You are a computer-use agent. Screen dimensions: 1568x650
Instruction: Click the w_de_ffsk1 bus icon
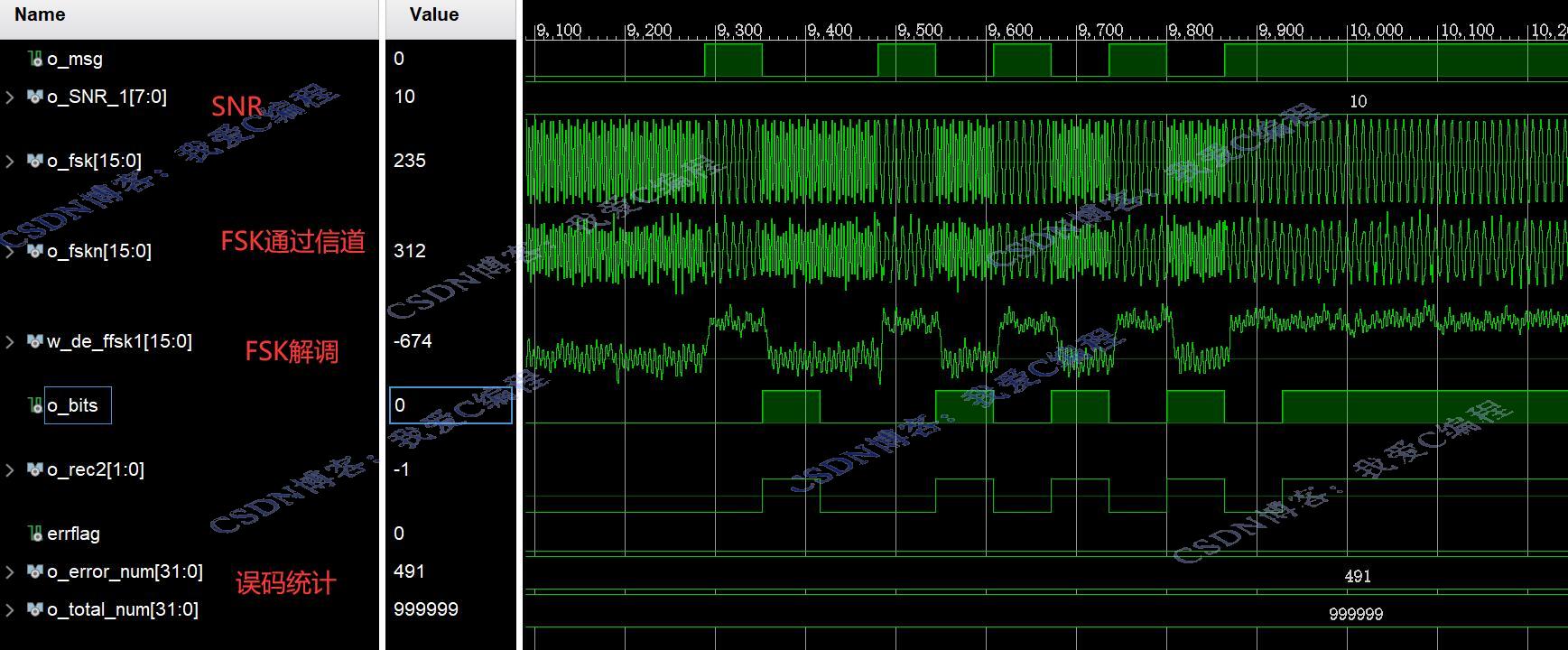35,341
